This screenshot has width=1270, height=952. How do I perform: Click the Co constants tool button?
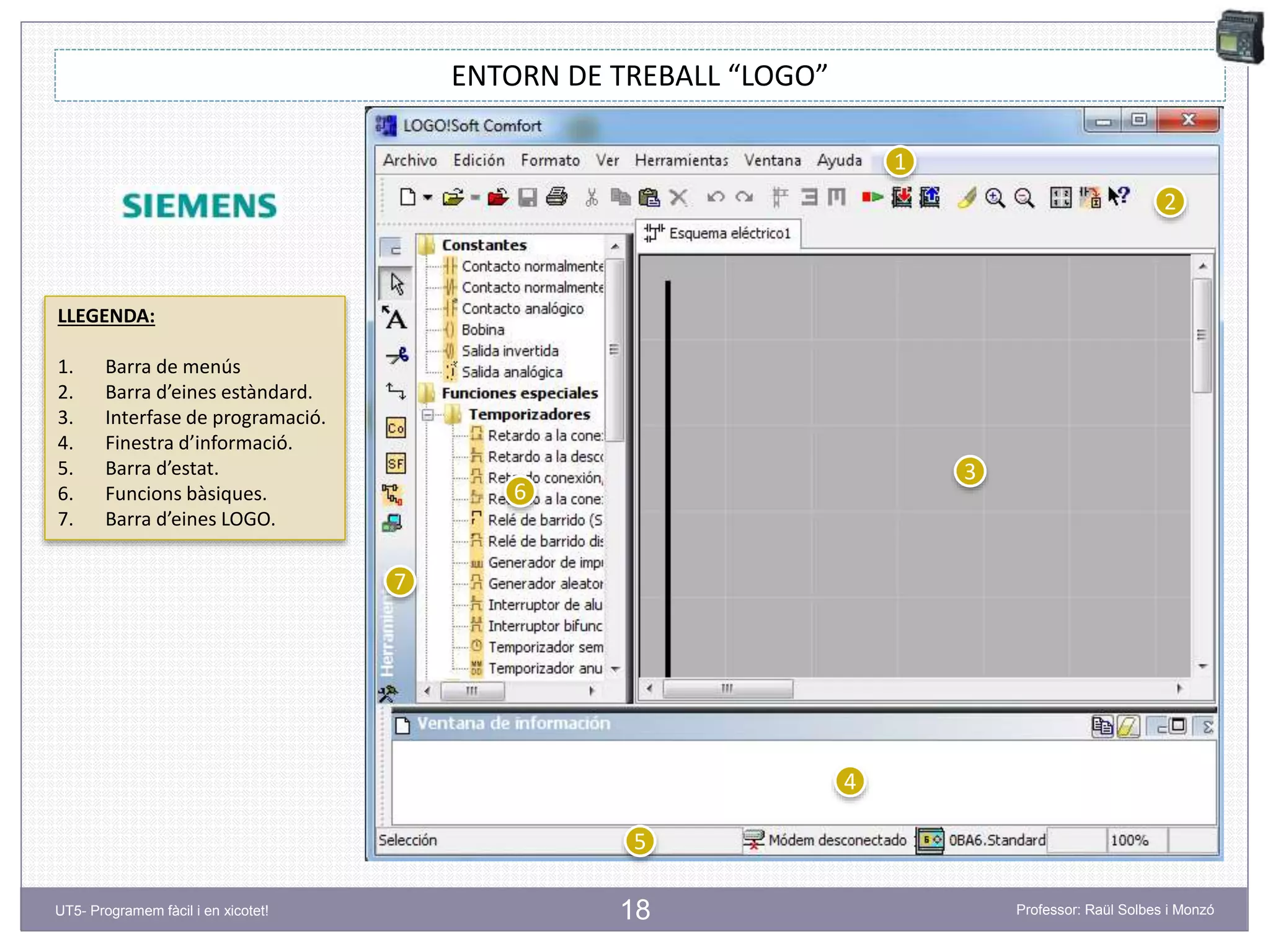396,428
